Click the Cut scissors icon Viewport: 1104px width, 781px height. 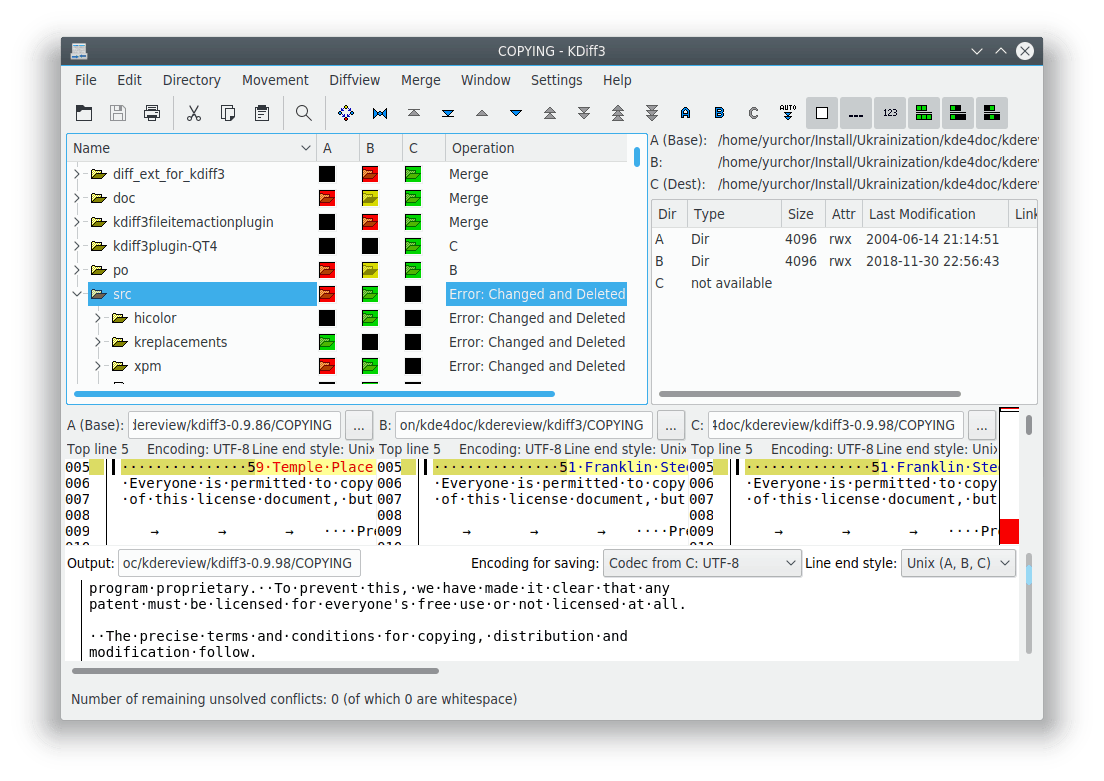194,113
